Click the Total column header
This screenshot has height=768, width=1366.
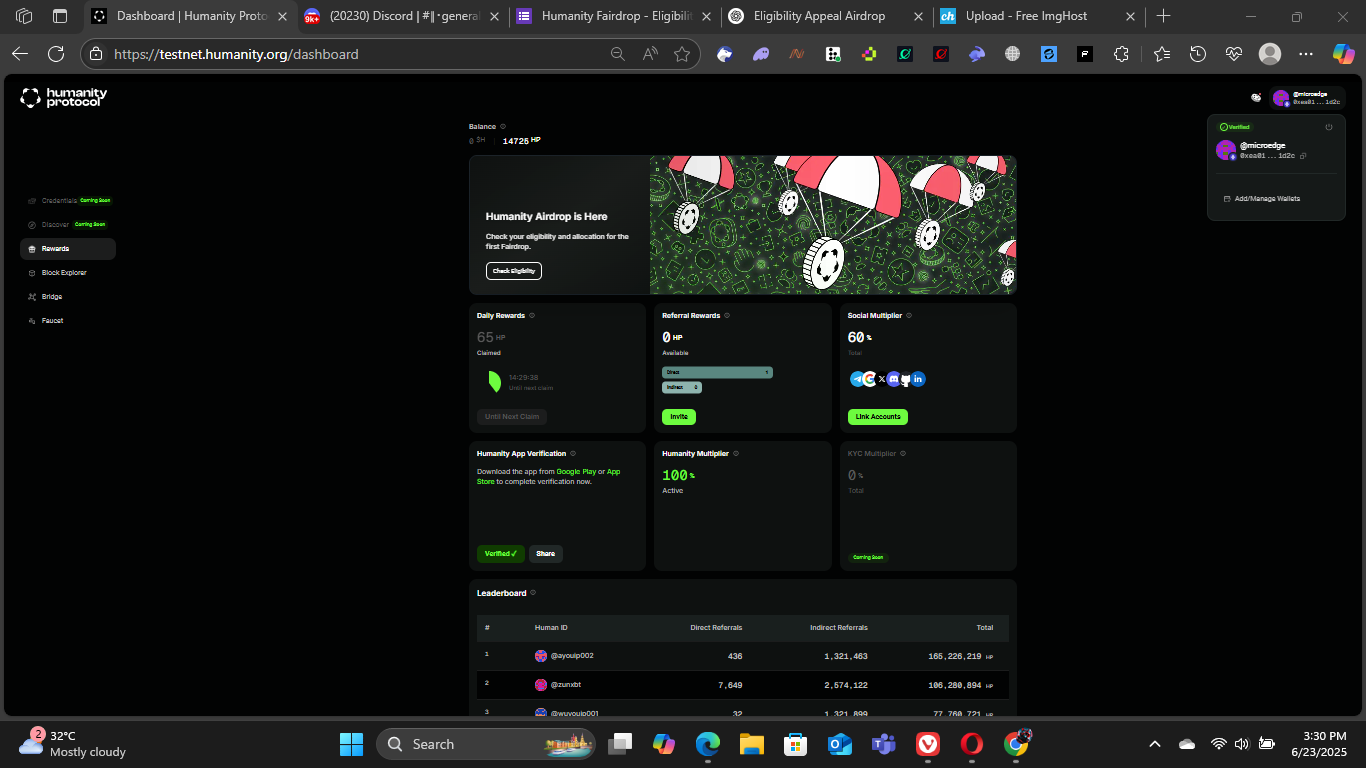pyautogui.click(x=985, y=628)
